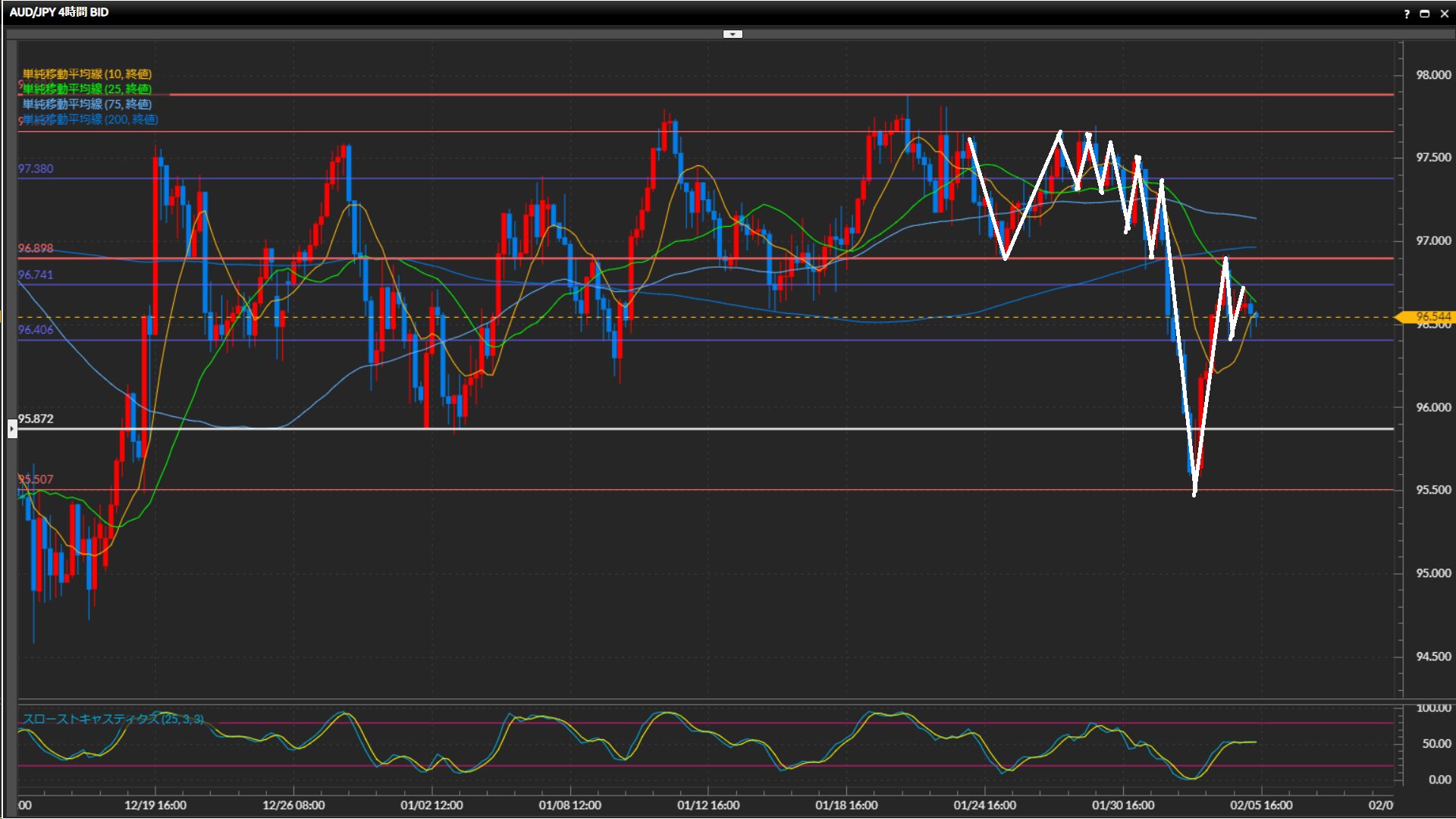The width and height of the screenshot is (1456, 819).
Task: Select the slow stochastics indicator label
Action: [113, 719]
